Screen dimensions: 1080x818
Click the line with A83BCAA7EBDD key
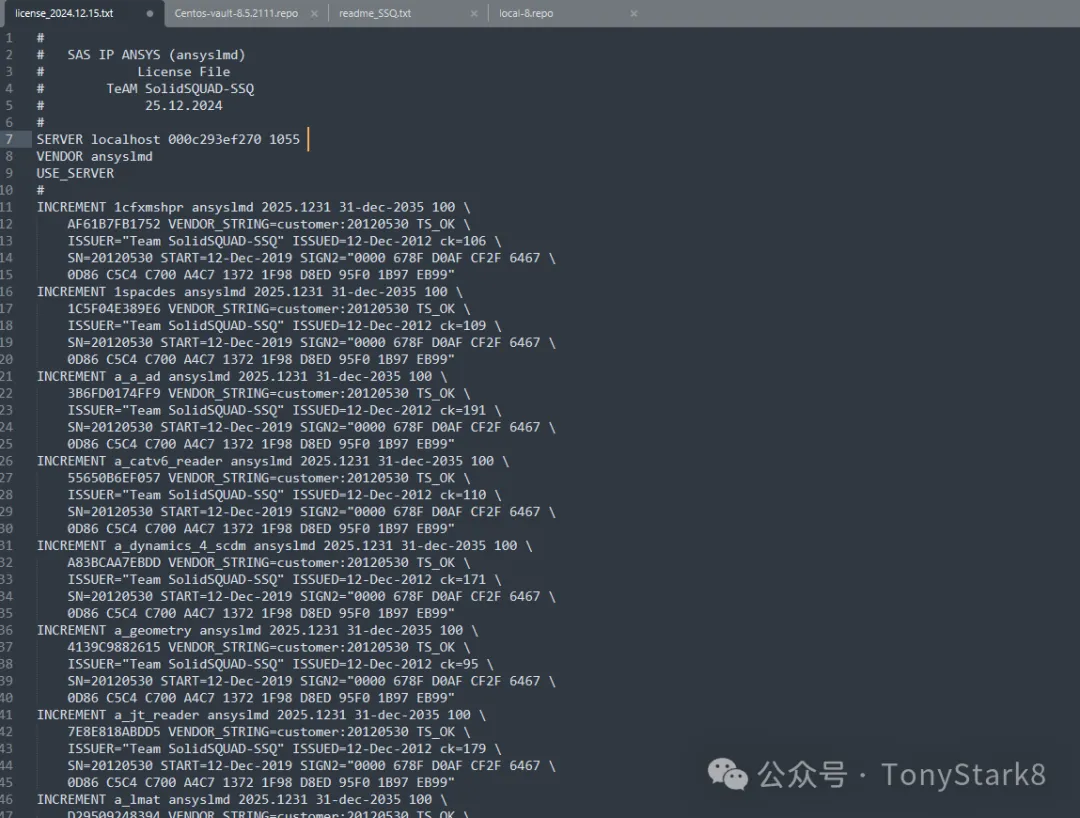[x=269, y=563]
